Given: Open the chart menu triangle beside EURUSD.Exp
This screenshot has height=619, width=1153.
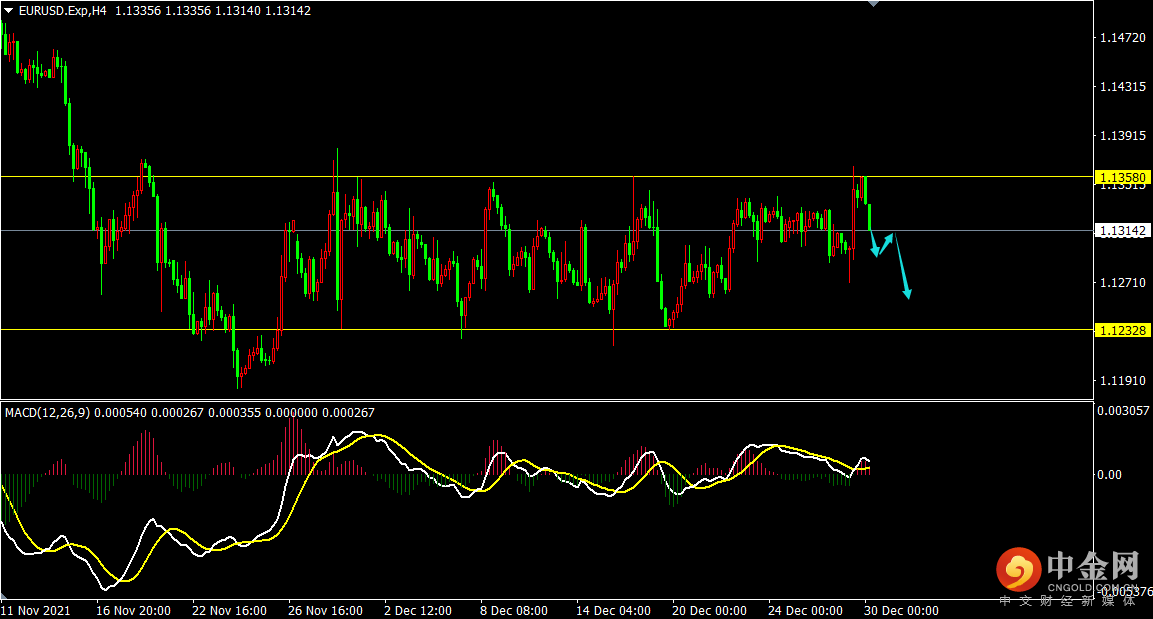Looking at the screenshot, I should pyautogui.click(x=9, y=11).
